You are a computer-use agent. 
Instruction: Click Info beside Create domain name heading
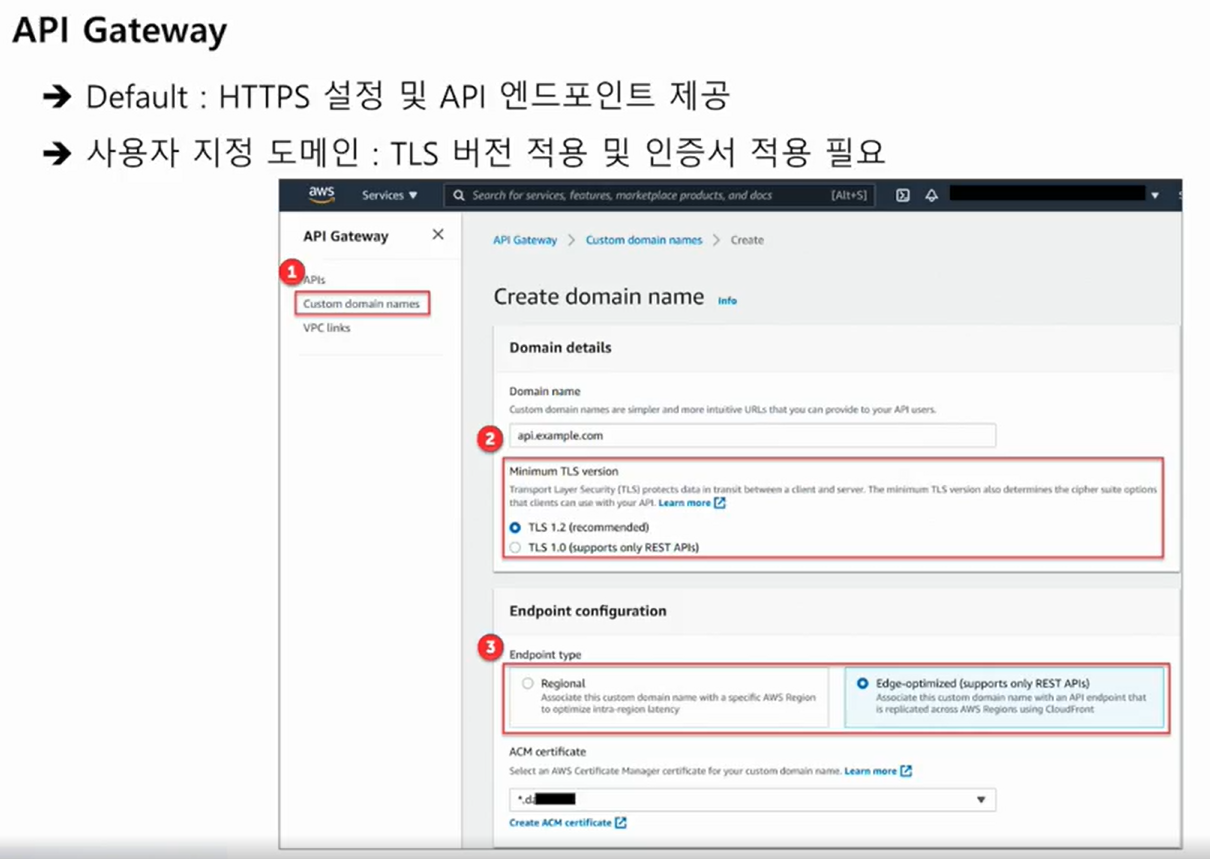[x=728, y=299]
